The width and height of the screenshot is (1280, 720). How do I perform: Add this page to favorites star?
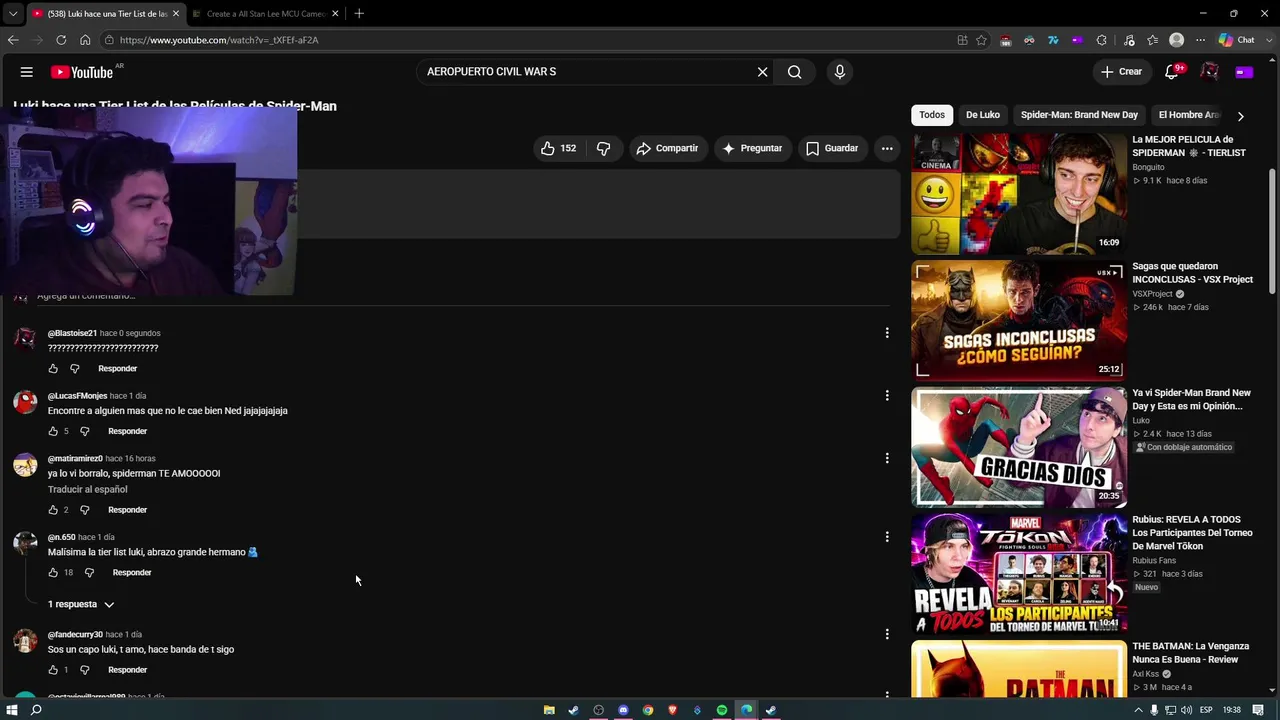[982, 40]
